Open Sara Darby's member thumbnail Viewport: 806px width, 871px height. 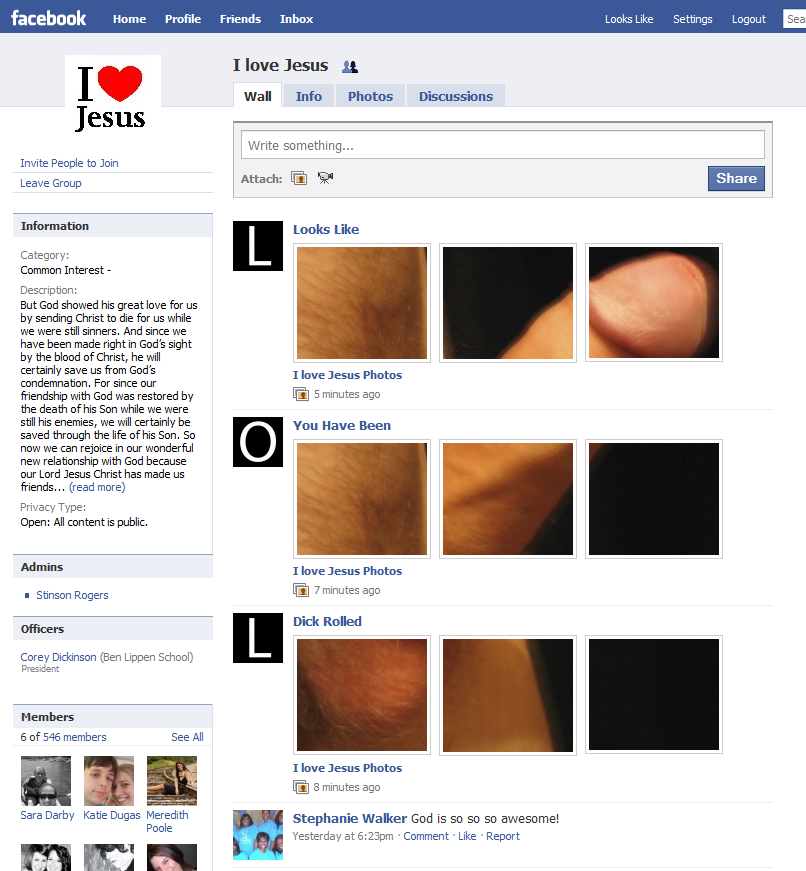click(x=46, y=781)
